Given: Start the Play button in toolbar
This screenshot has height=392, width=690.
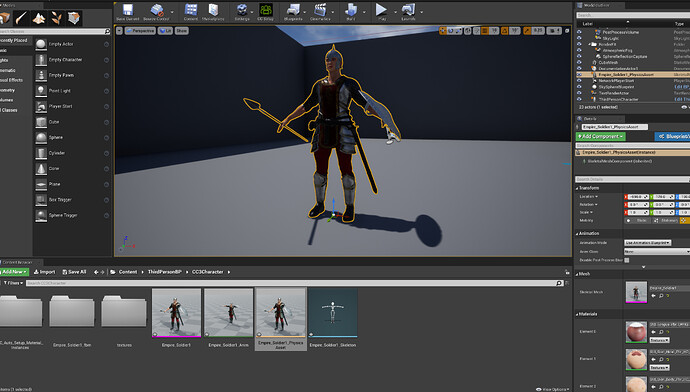Looking at the screenshot, I should point(382,12).
